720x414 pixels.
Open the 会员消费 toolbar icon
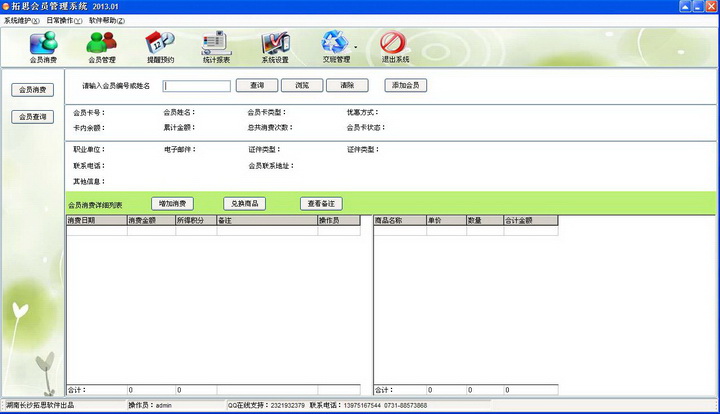tap(44, 47)
